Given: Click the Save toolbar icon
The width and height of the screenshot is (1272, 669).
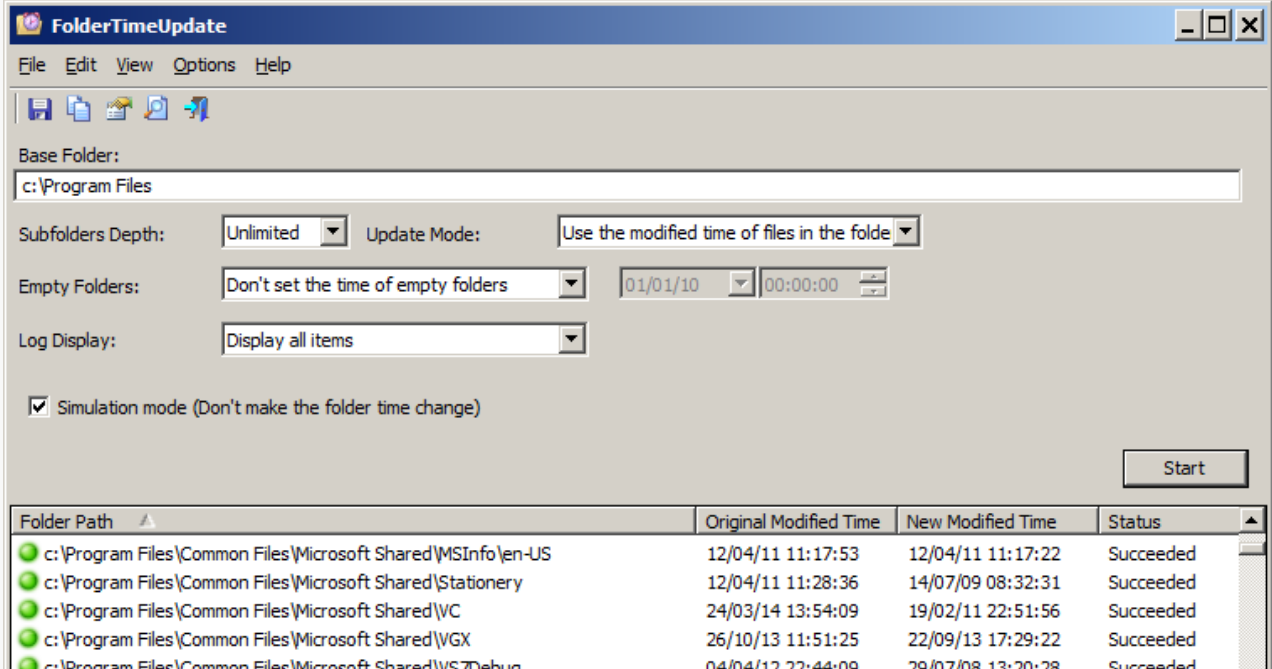Looking at the screenshot, I should (x=40, y=107).
